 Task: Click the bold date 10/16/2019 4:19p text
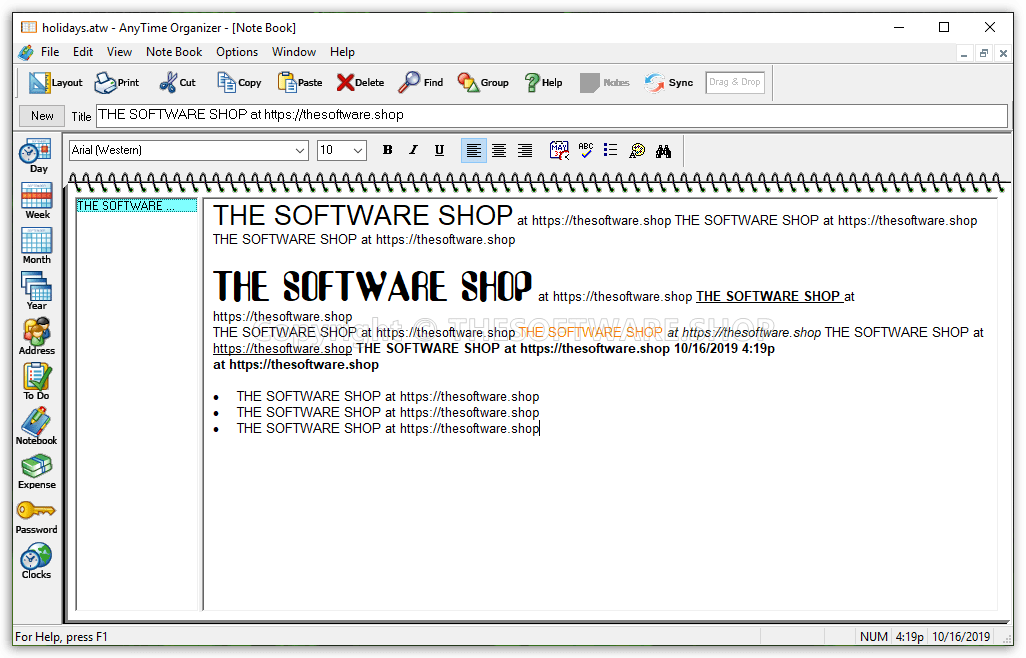[x=724, y=349]
